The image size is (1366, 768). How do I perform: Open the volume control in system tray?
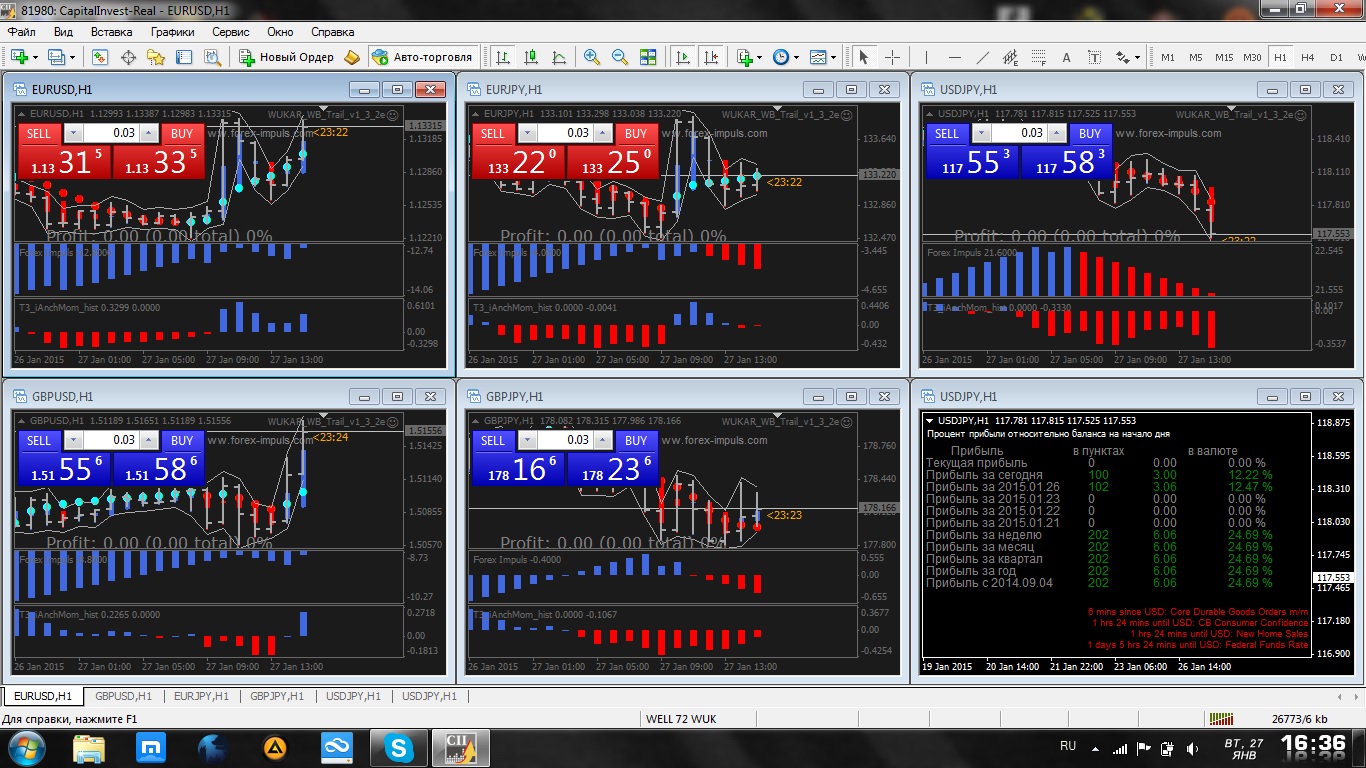point(1192,747)
